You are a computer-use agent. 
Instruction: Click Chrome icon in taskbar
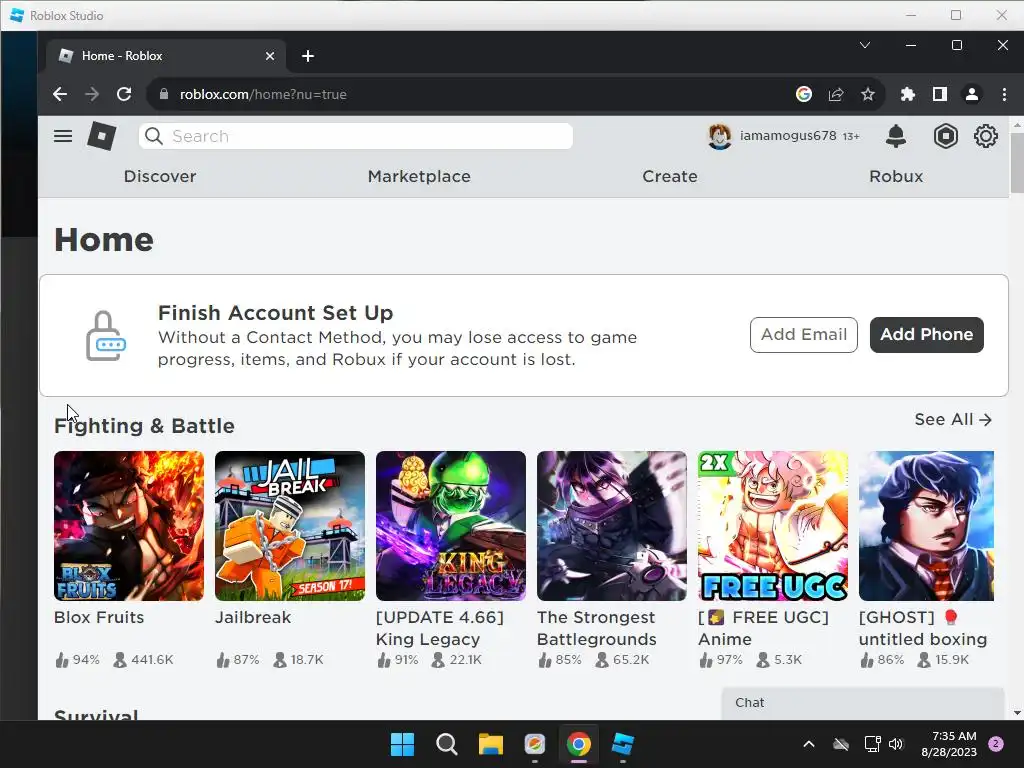[x=579, y=744]
